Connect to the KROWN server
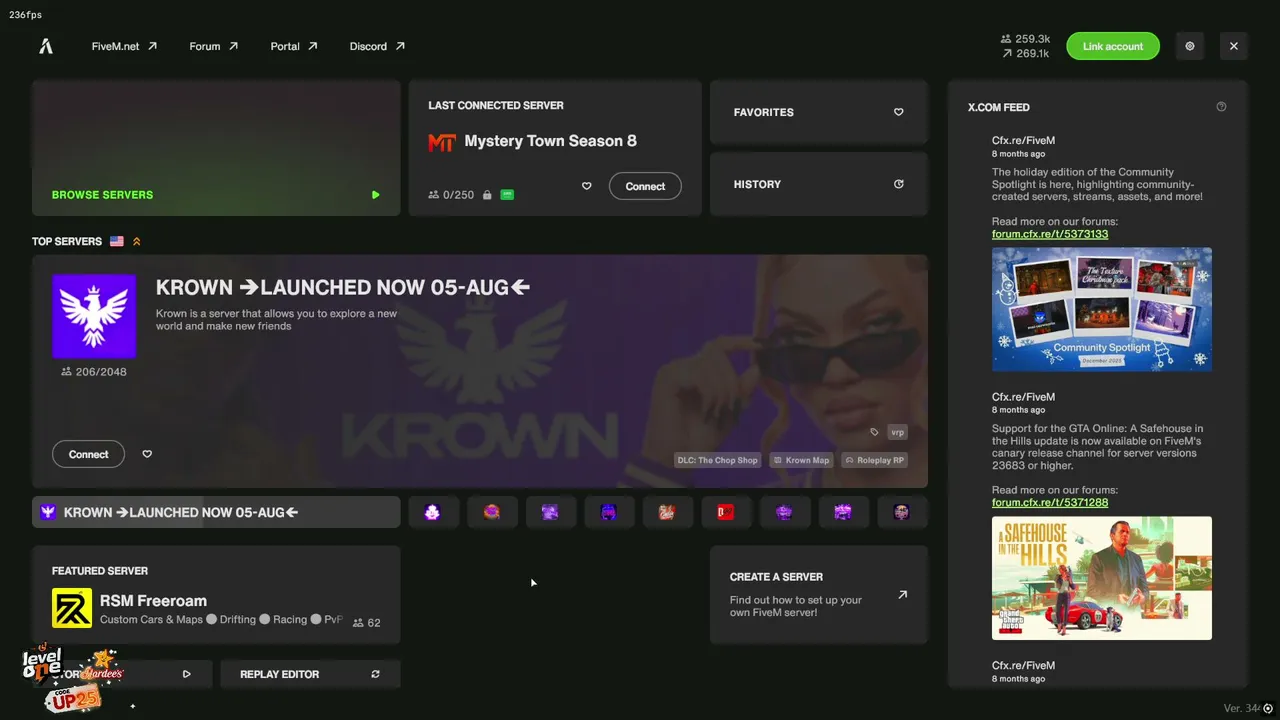Image resolution: width=1280 pixels, height=720 pixels. pos(88,454)
